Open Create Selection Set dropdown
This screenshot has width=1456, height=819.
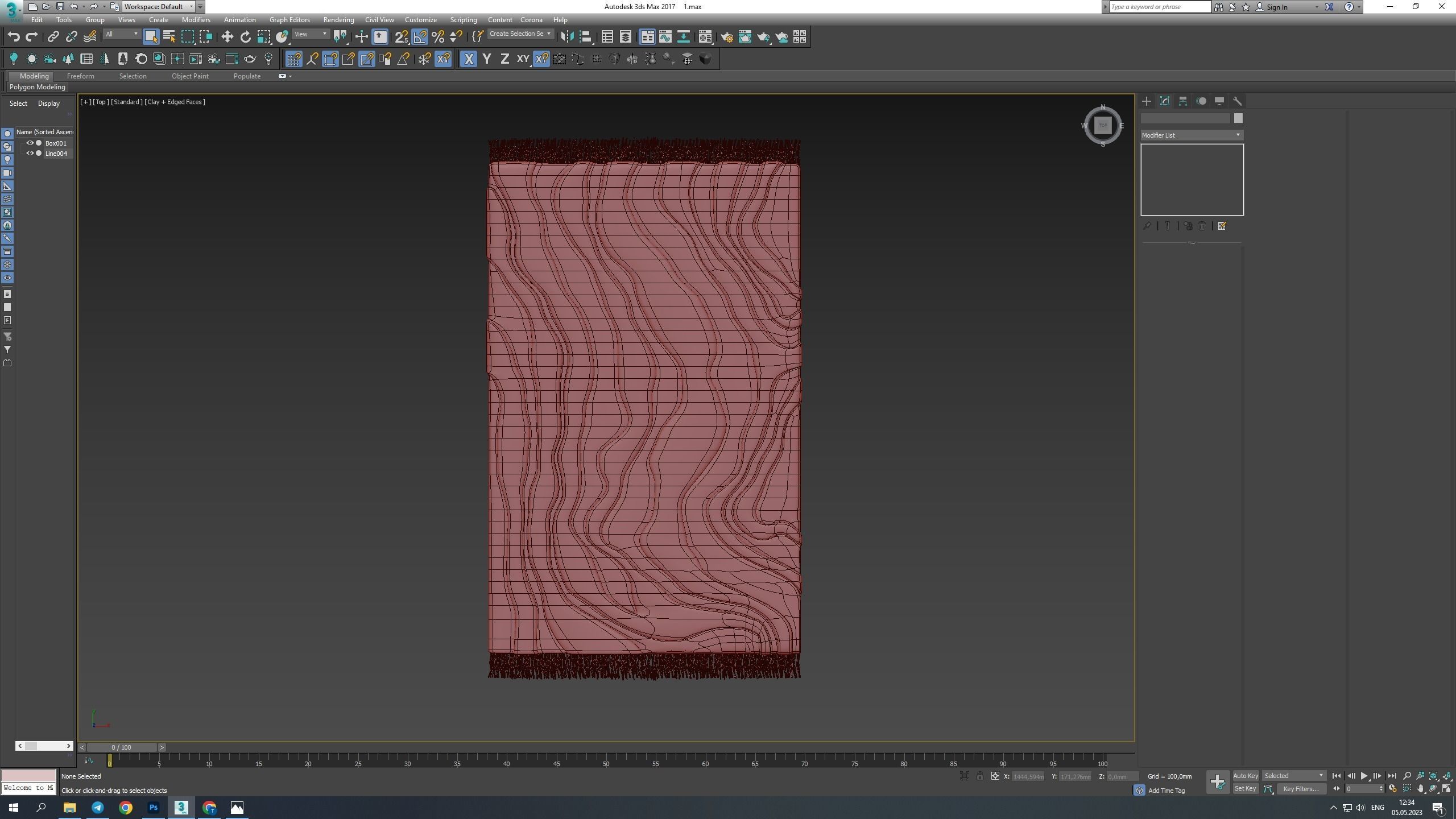(x=520, y=34)
